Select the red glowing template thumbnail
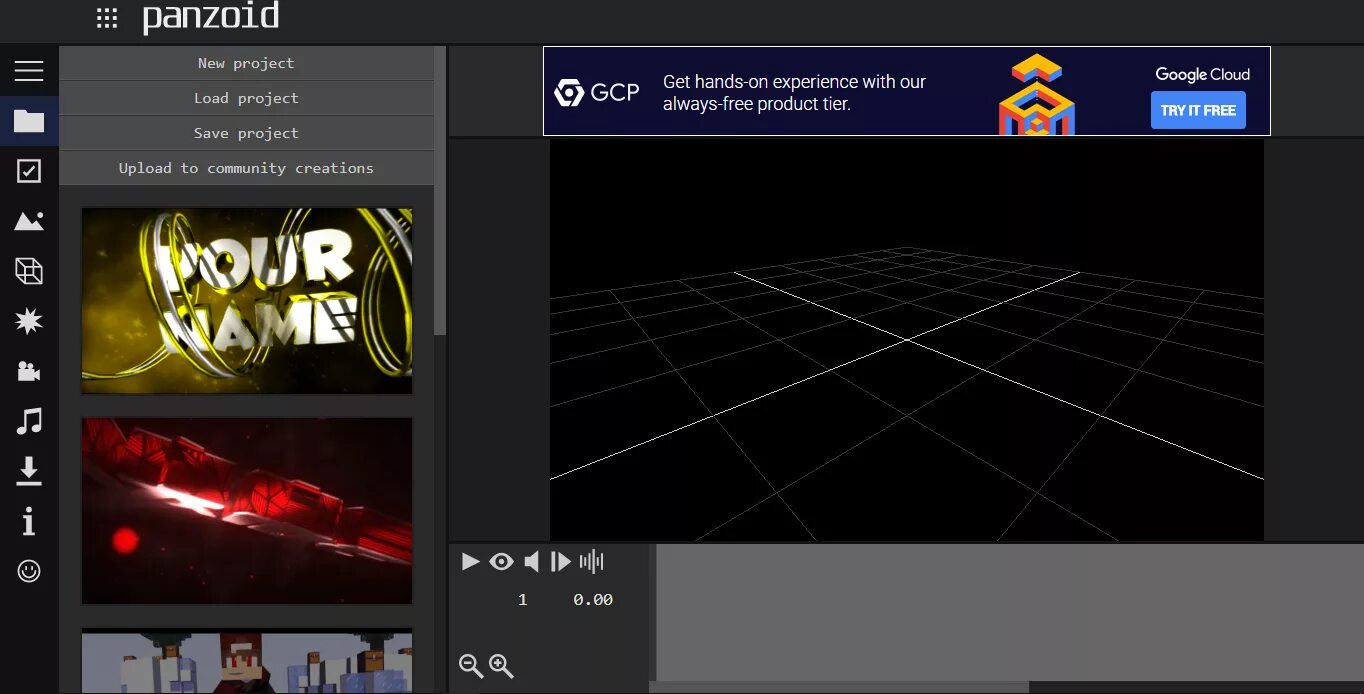Image resolution: width=1364 pixels, height=694 pixels. click(247, 511)
